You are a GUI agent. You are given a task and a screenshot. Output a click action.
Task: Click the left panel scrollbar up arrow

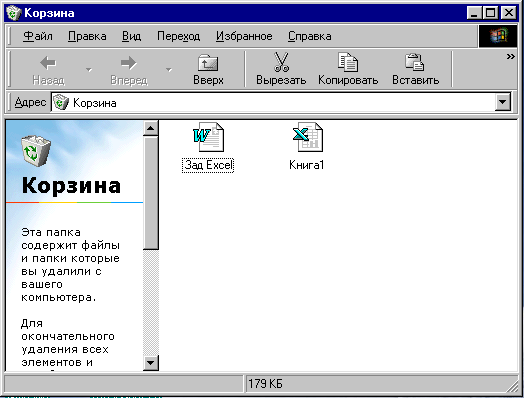[x=151, y=128]
